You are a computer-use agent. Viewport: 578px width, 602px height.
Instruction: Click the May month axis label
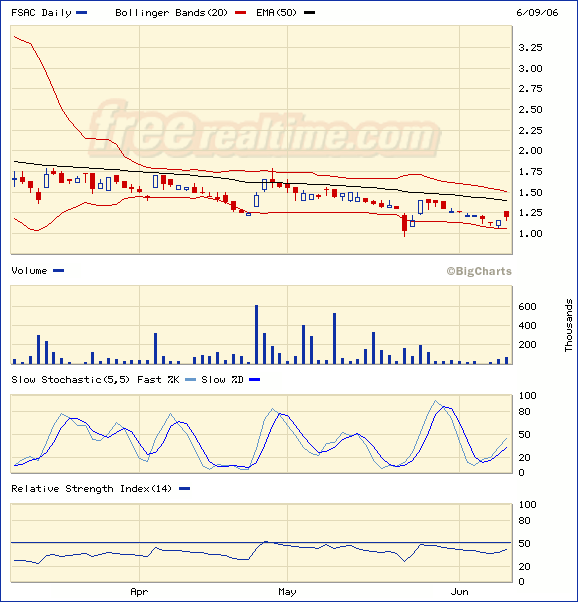pyautogui.click(x=287, y=592)
